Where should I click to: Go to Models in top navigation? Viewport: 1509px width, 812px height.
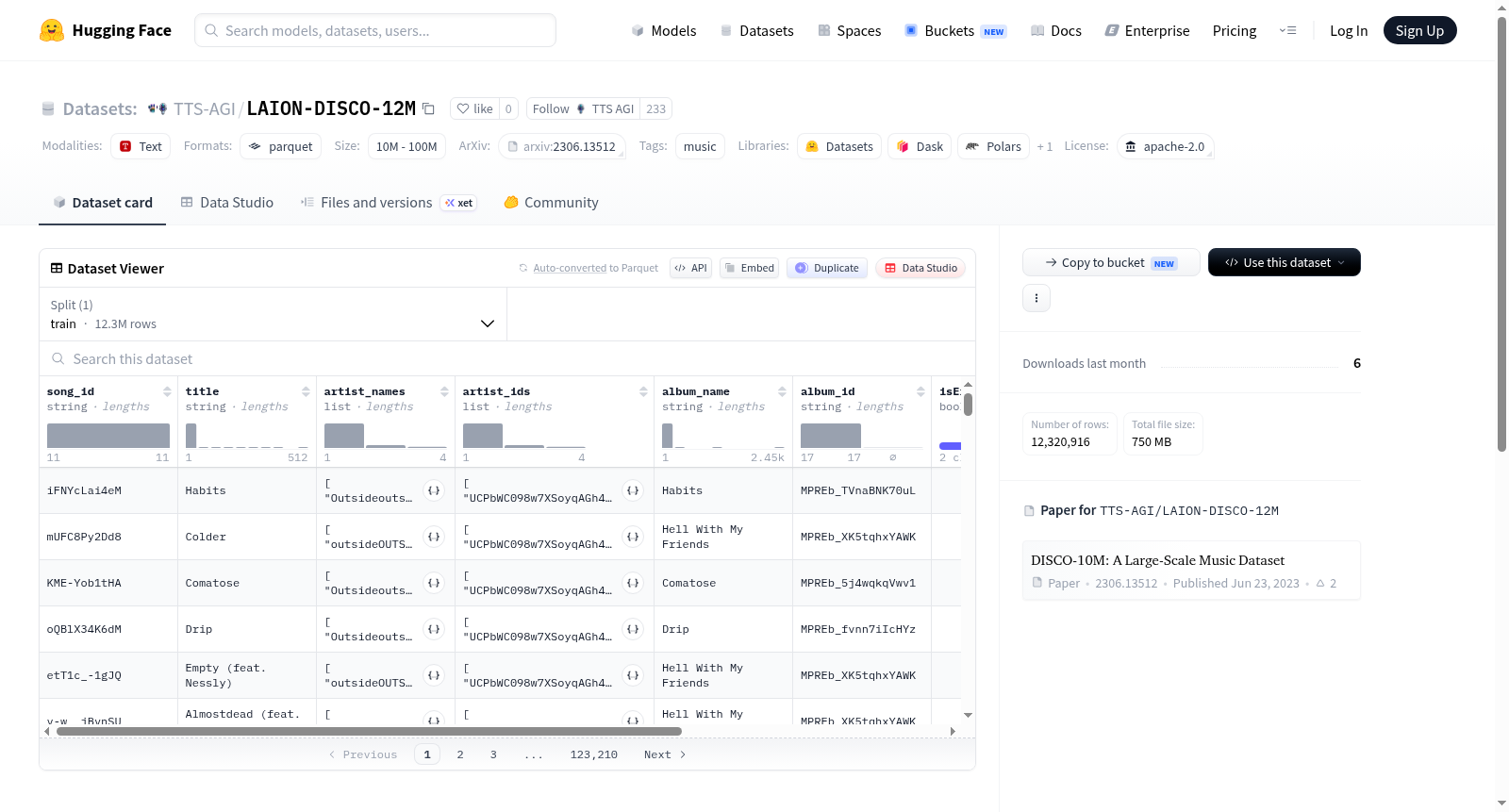coord(664,30)
